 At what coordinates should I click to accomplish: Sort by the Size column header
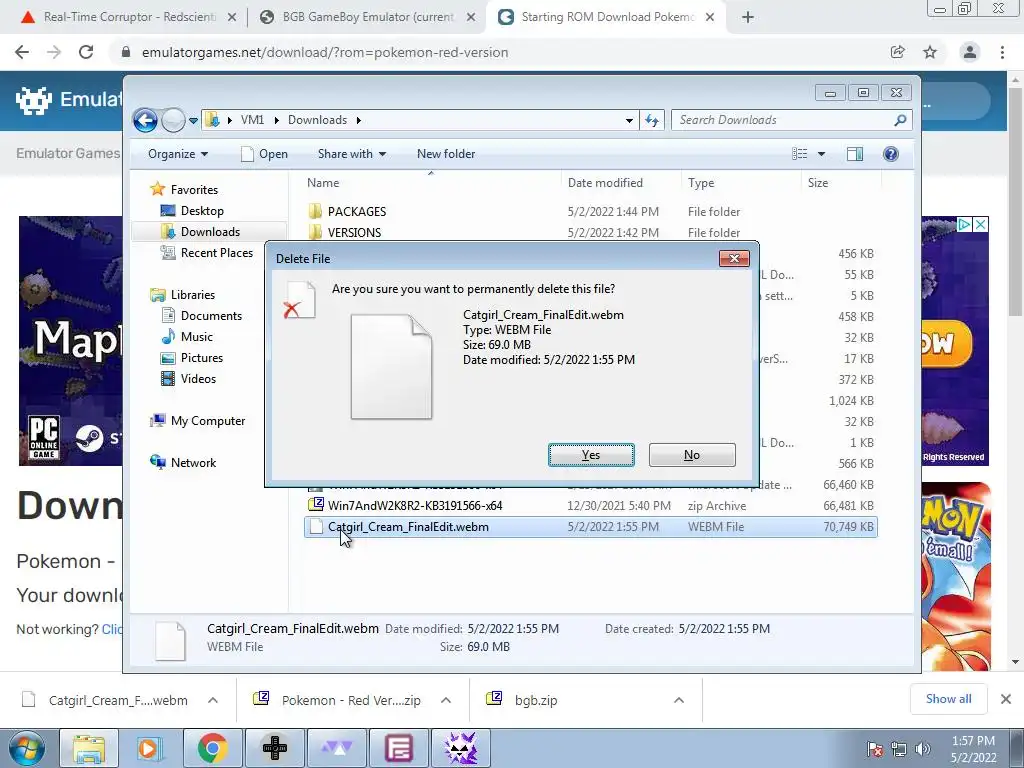(x=840, y=183)
